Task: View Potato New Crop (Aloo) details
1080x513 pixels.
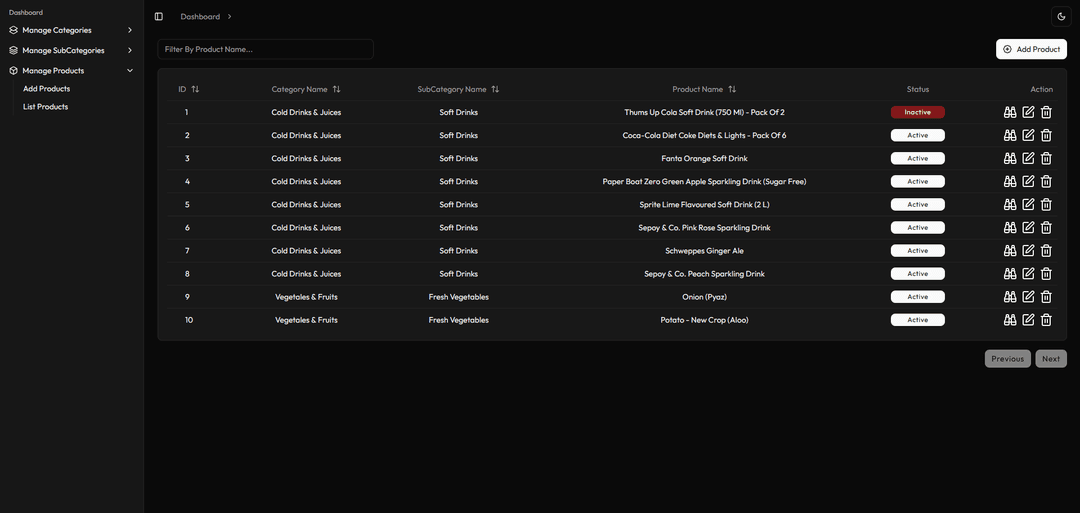Action: point(1010,320)
